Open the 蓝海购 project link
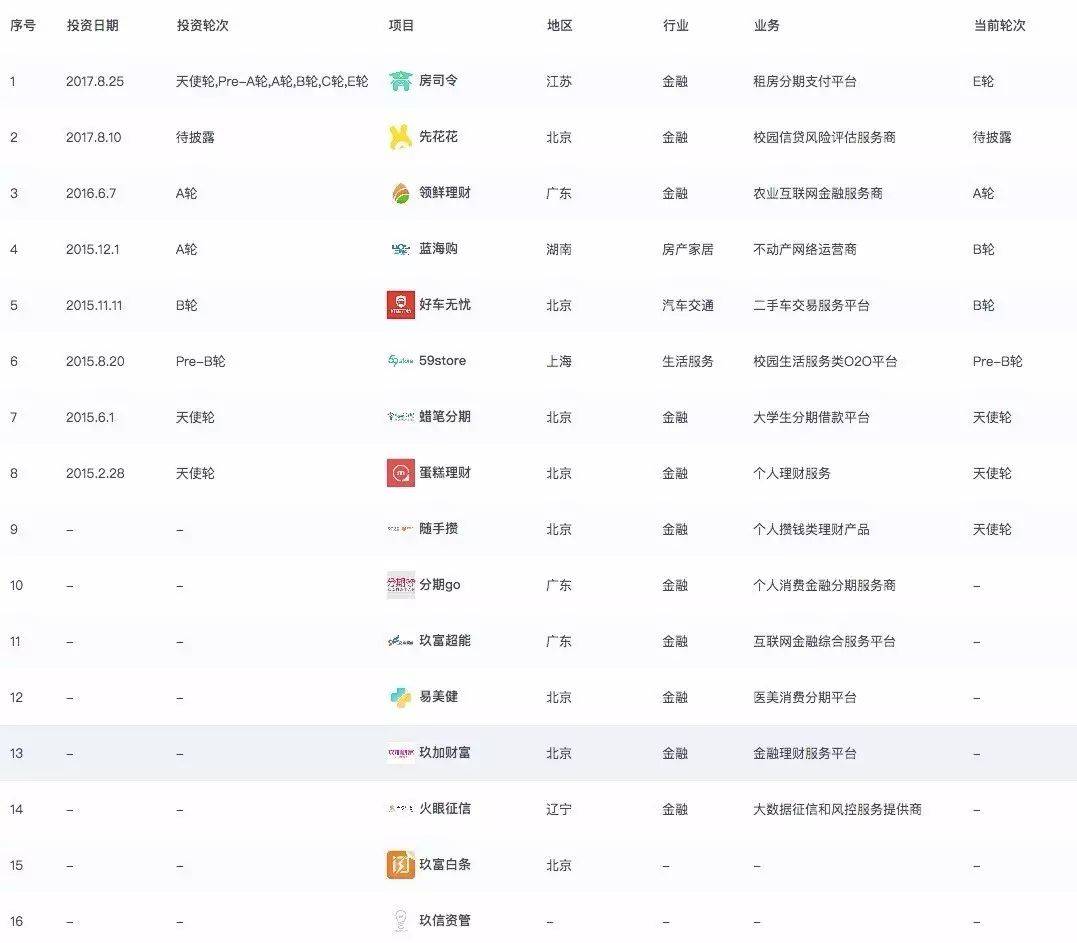The width and height of the screenshot is (1077, 943). 438,249
